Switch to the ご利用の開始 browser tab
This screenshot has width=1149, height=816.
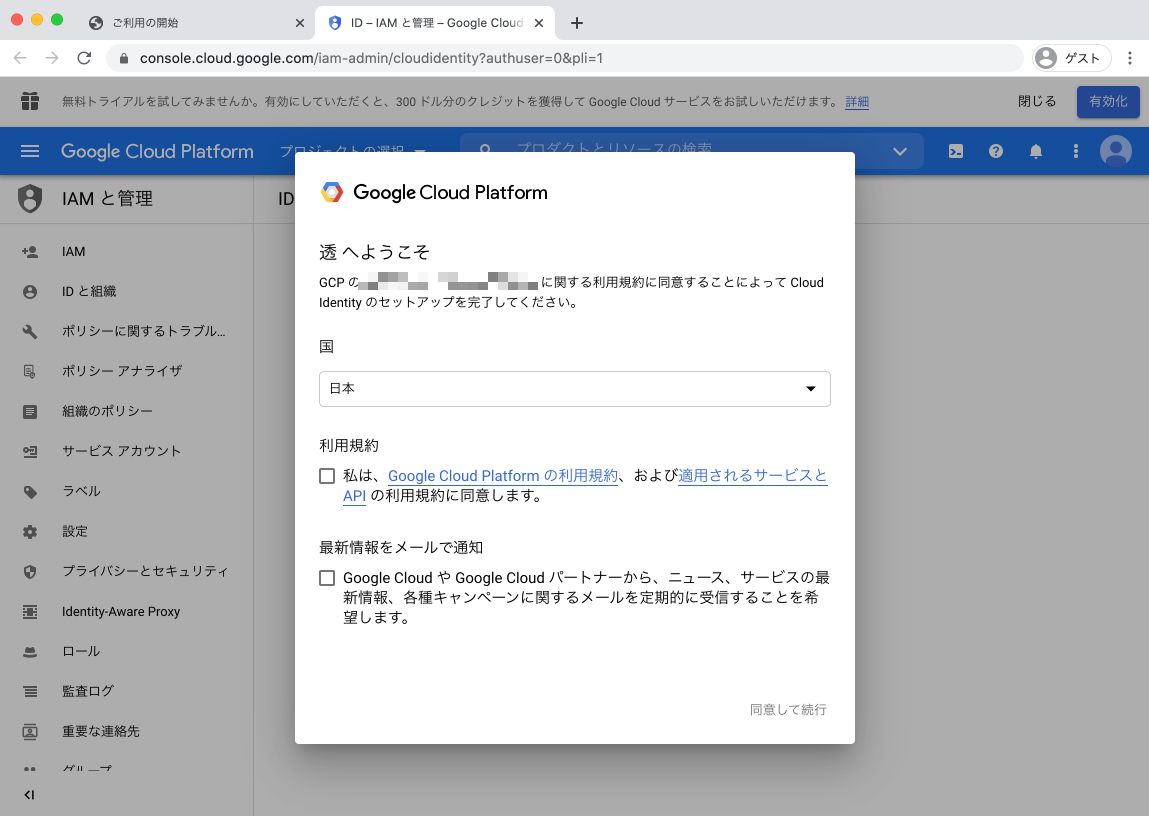point(198,23)
